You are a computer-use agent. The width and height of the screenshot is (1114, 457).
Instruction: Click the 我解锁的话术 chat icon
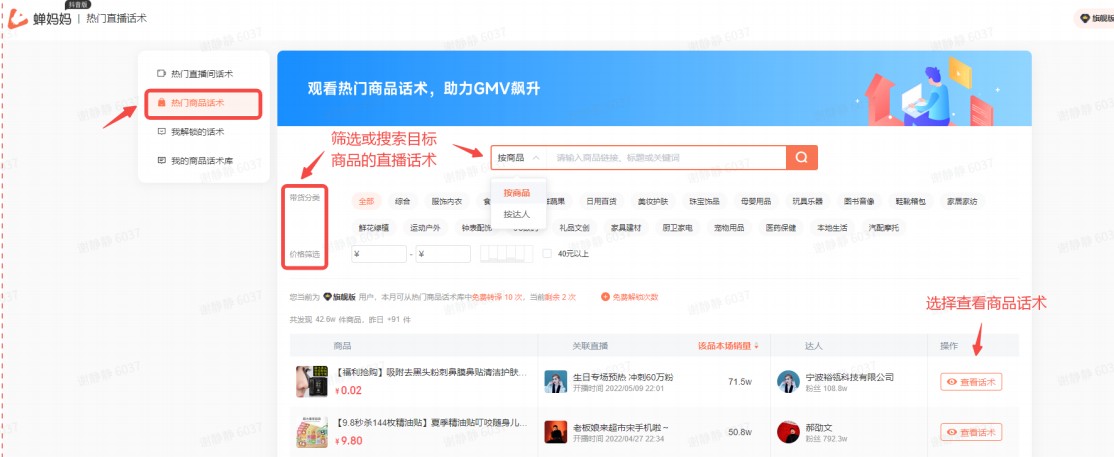pyautogui.click(x=161, y=132)
